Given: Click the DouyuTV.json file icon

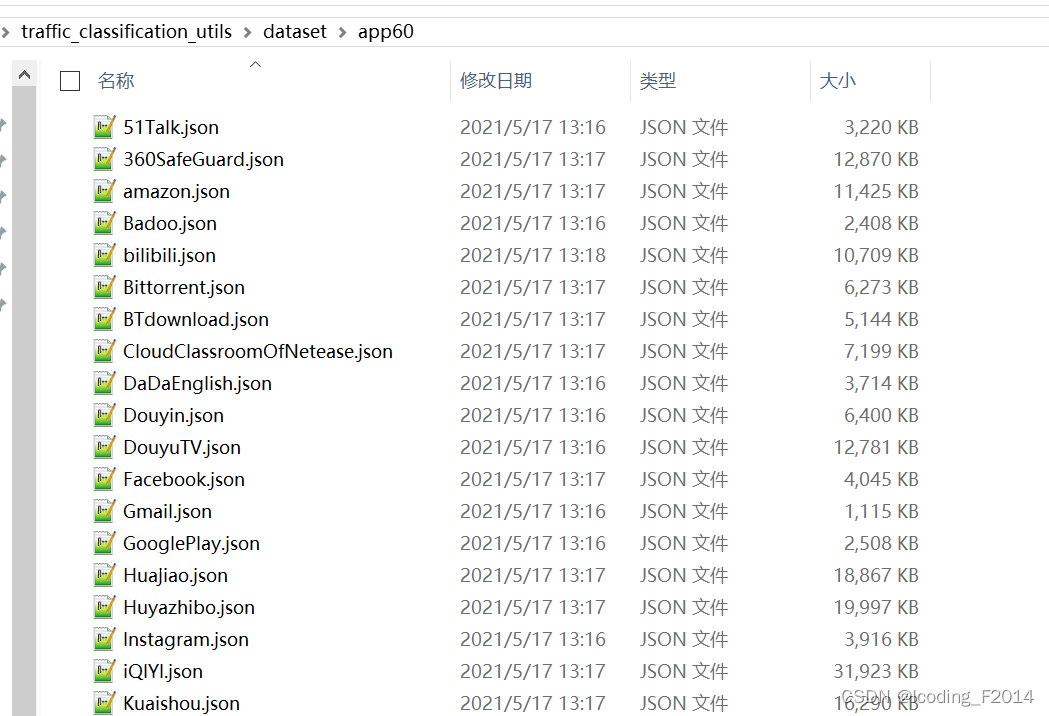Looking at the screenshot, I should point(104,447).
